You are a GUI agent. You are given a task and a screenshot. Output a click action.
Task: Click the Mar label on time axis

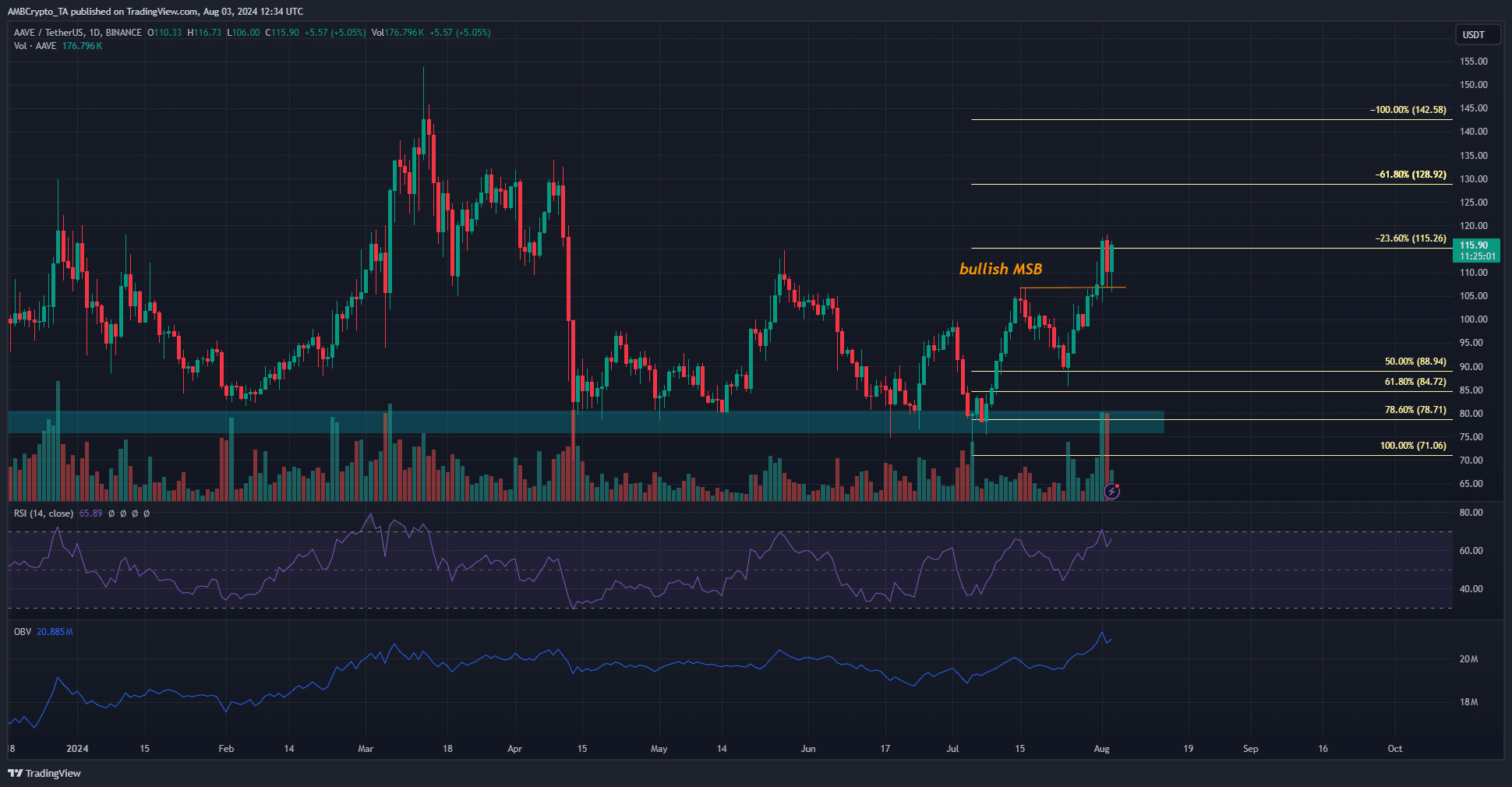coord(366,749)
